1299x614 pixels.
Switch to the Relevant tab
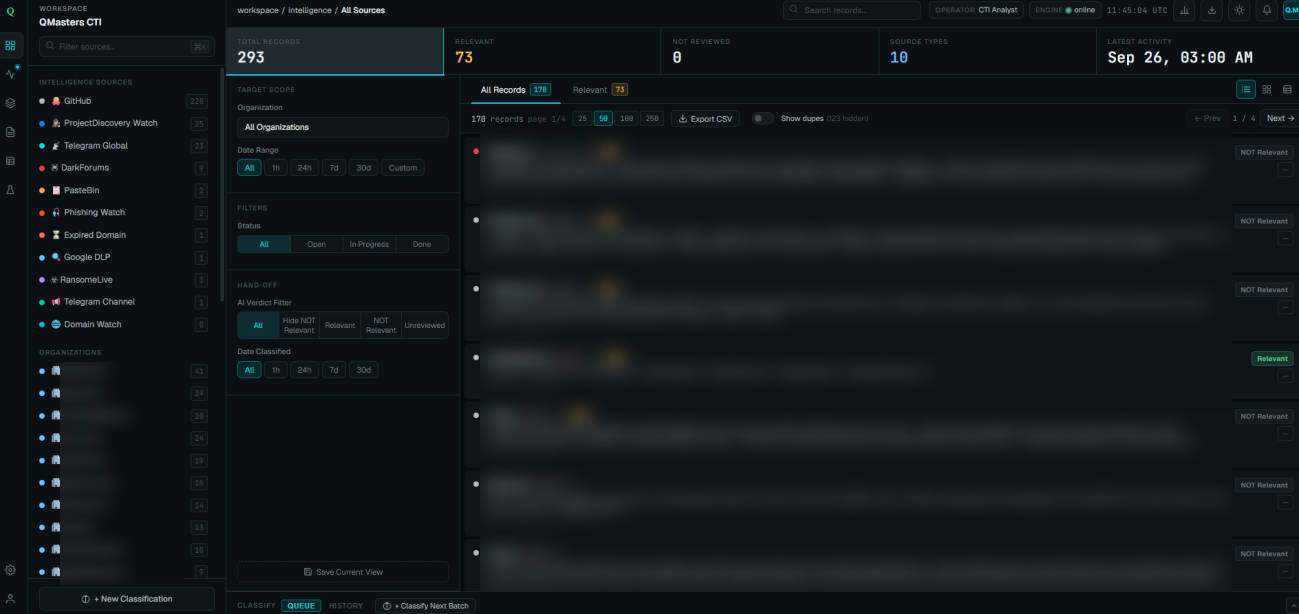[x=600, y=90]
